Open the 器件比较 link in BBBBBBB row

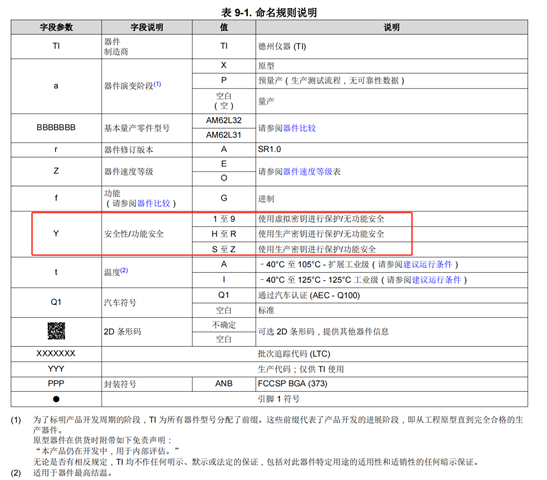click(299, 128)
